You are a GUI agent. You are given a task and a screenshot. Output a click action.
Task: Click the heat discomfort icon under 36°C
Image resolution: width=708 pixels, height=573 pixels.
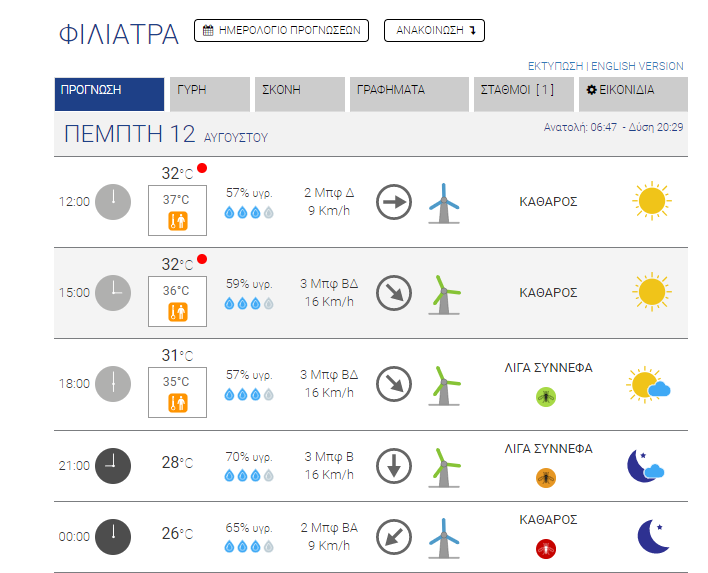[178, 312]
